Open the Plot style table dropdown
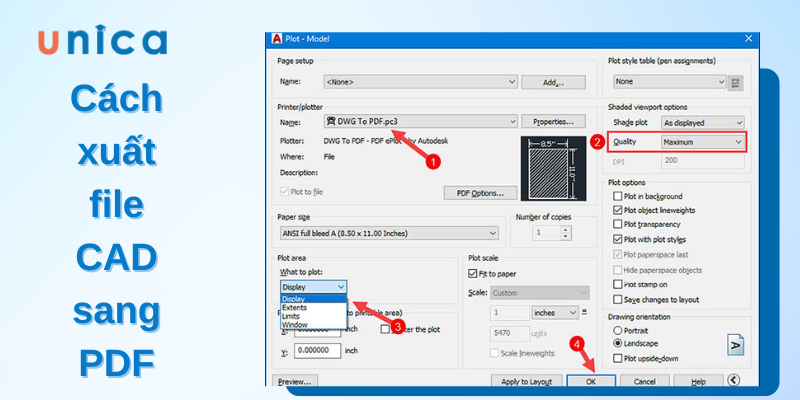 (669, 82)
